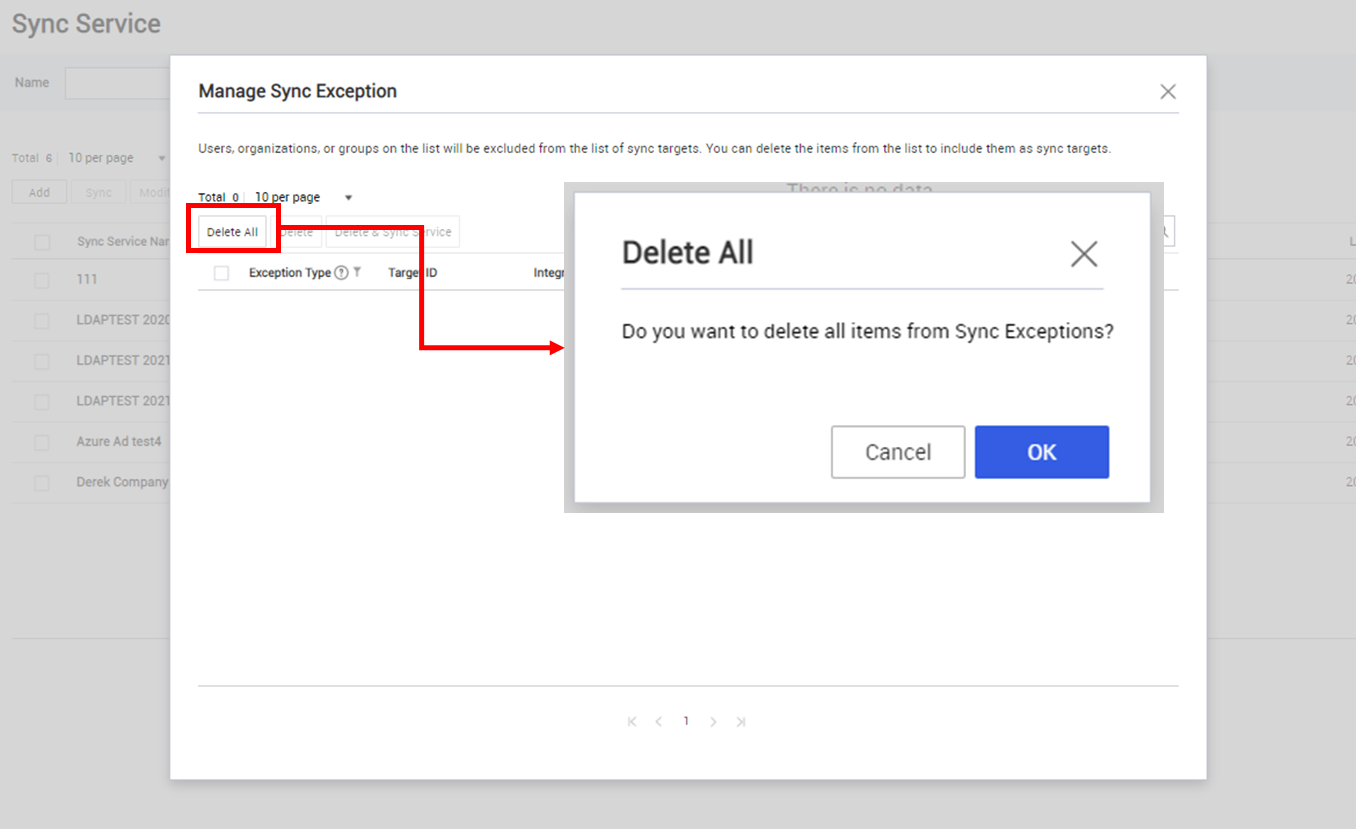Open the 10 per page dropdown in dialog
The width and height of the screenshot is (1356, 829).
pyautogui.click(x=303, y=198)
